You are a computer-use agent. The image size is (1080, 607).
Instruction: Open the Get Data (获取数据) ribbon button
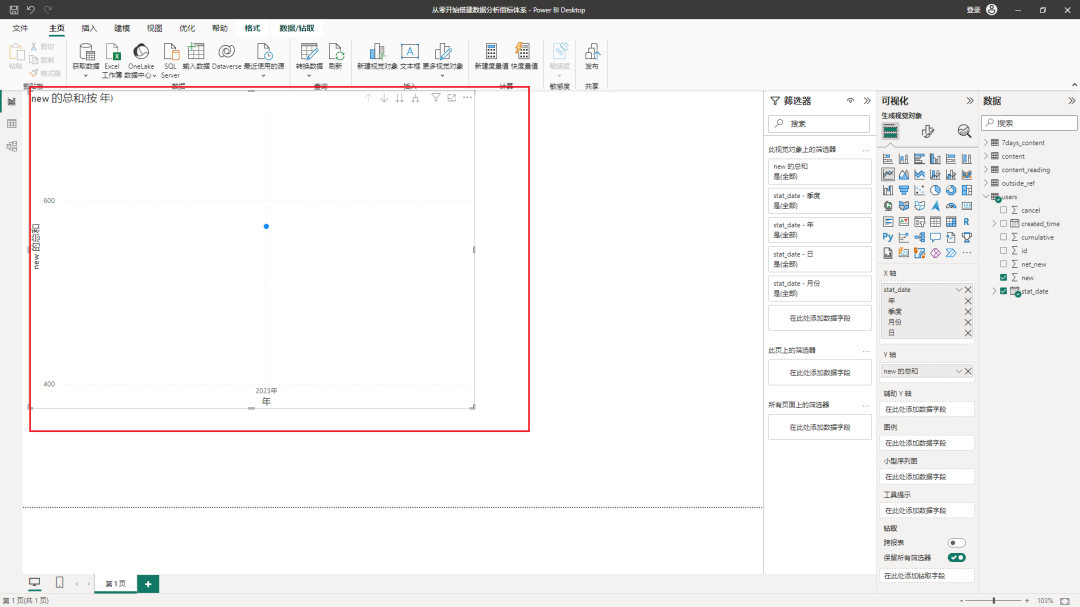click(85, 57)
